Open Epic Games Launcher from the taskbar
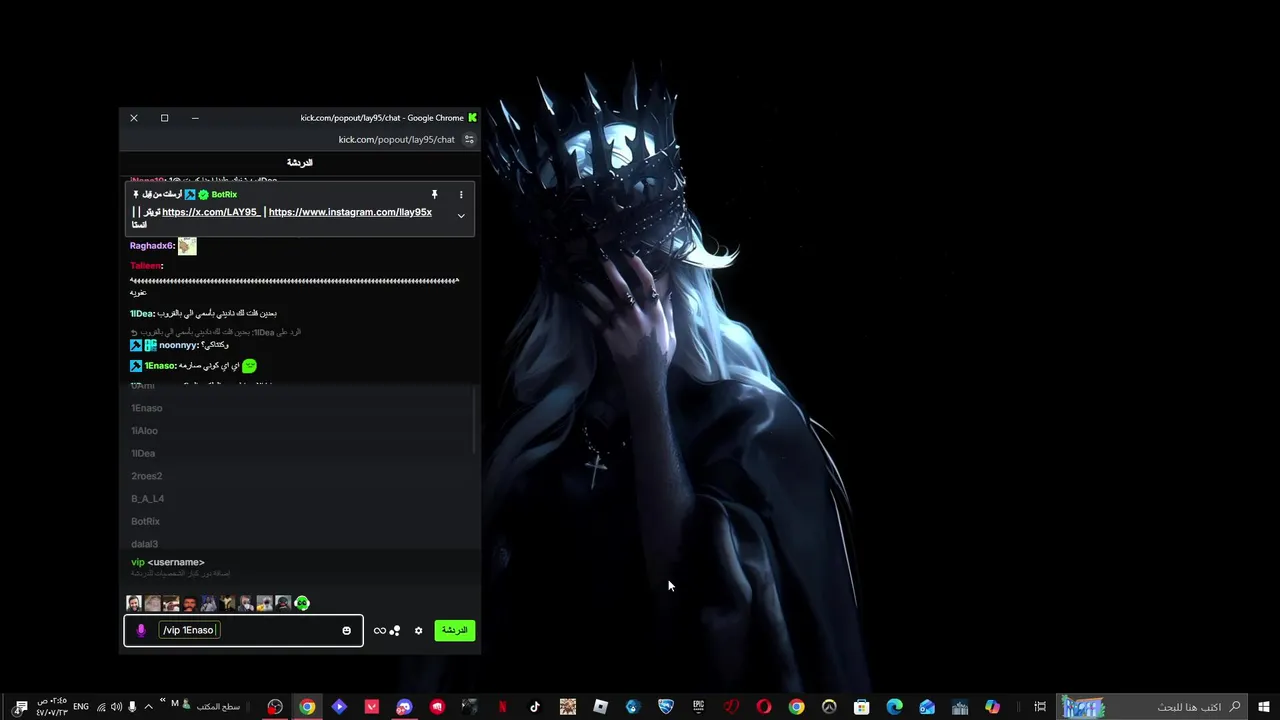The image size is (1280, 720). (x=698, y=707)
